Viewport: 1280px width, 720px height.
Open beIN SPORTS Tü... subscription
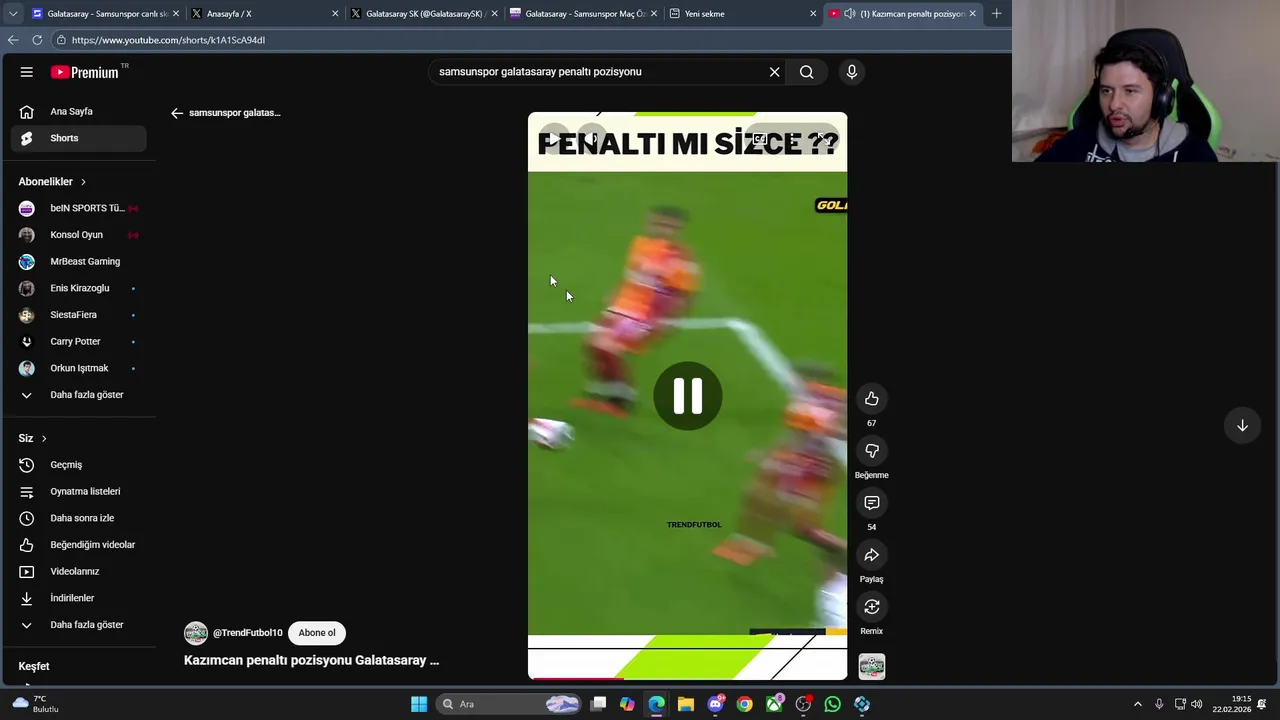tap(78, 208)
